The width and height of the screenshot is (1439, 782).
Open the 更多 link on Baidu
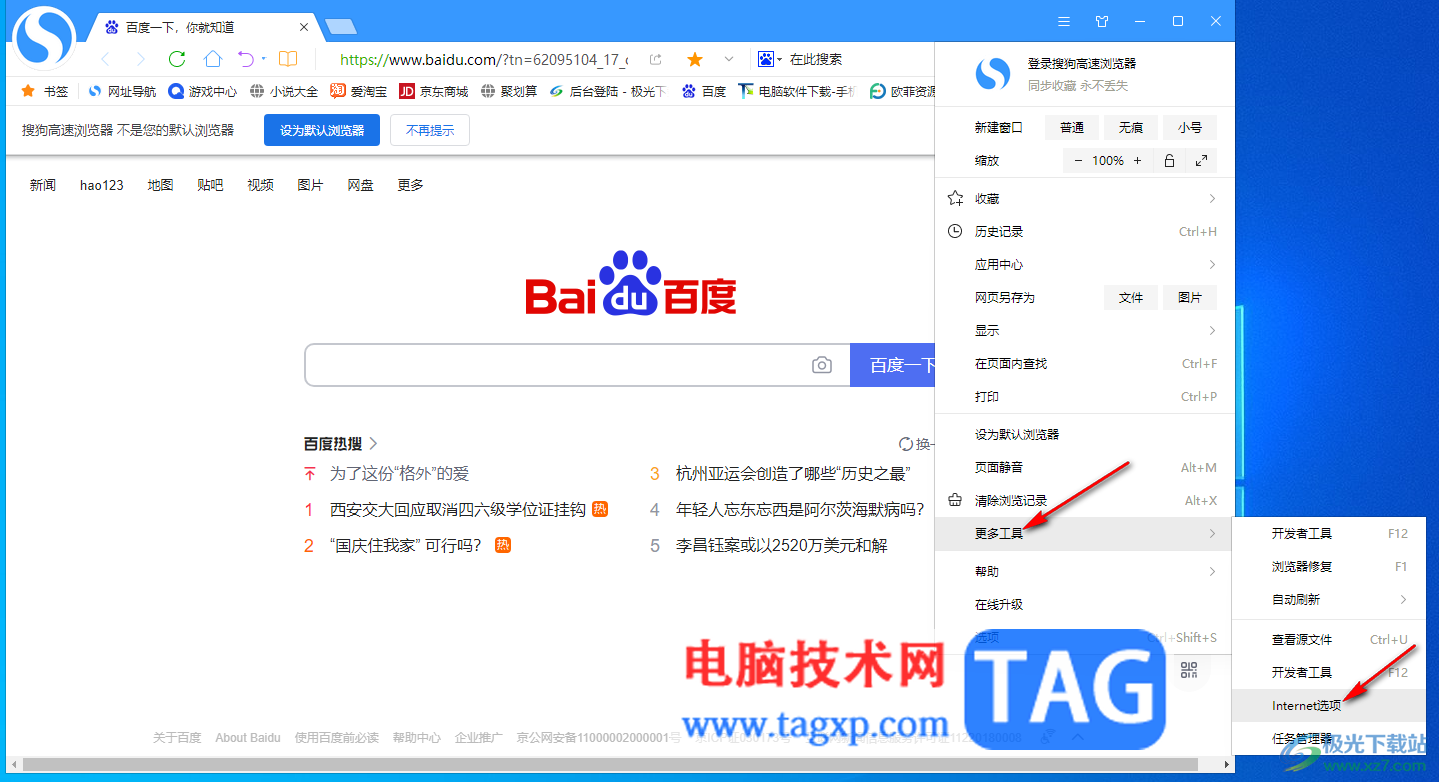(411, 185)
